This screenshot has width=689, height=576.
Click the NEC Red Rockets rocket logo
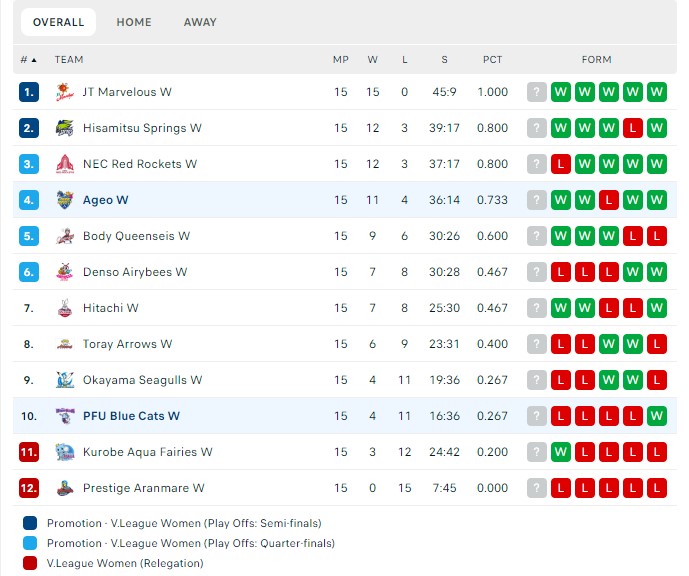pos(65,164)
